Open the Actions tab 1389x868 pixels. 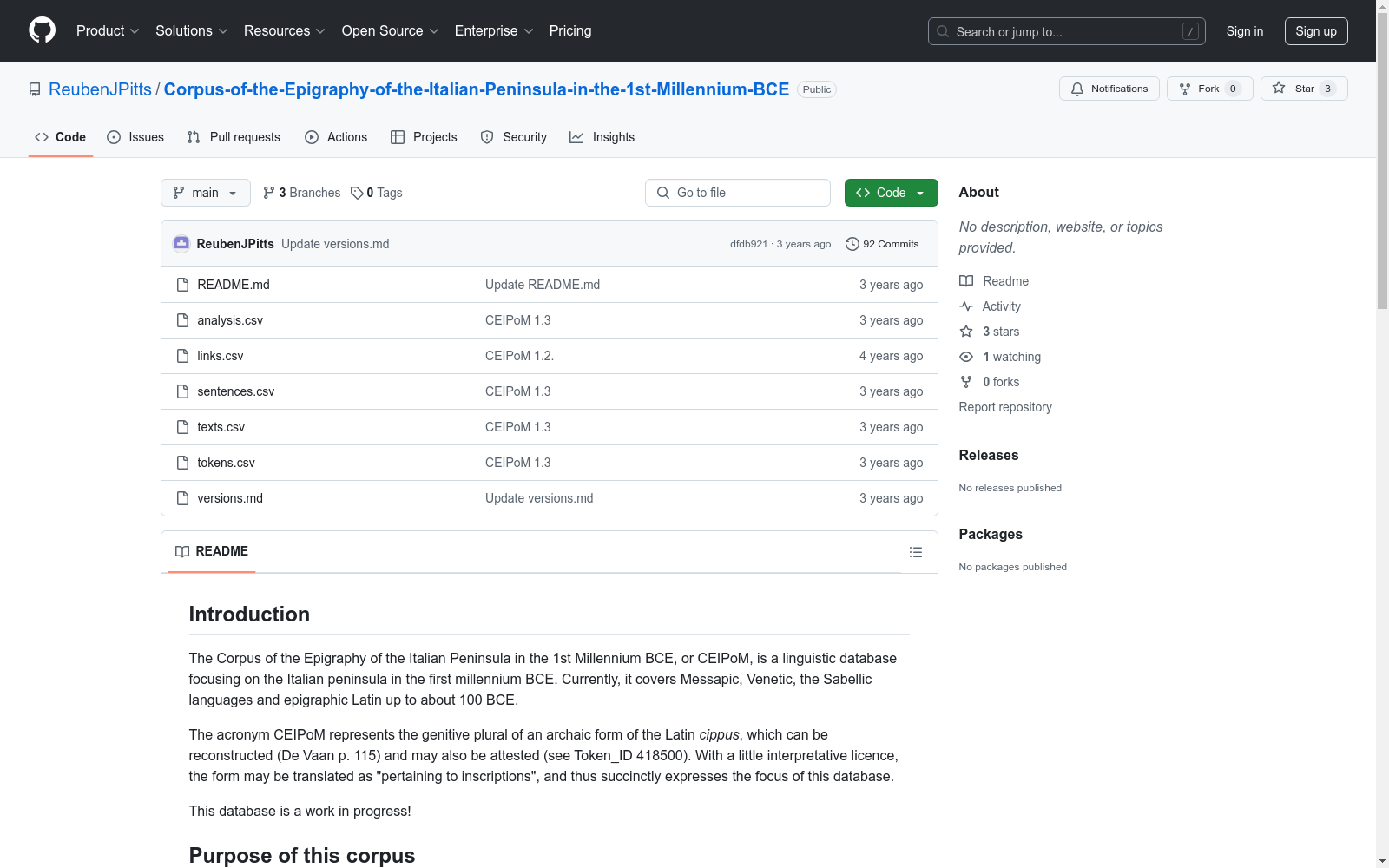point(336,137)
